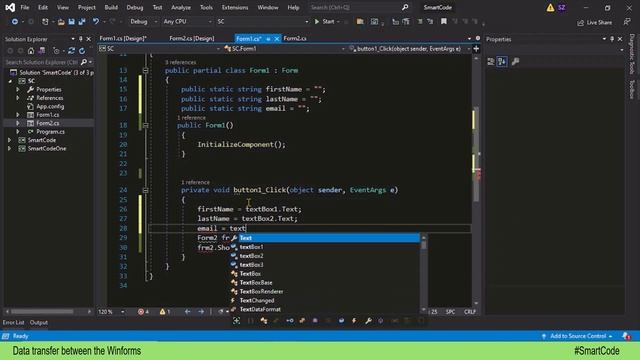This screenshot has height=360, width=640.
Task: Collapse the Form1() constructor outlining box
Action: [145, 125]
